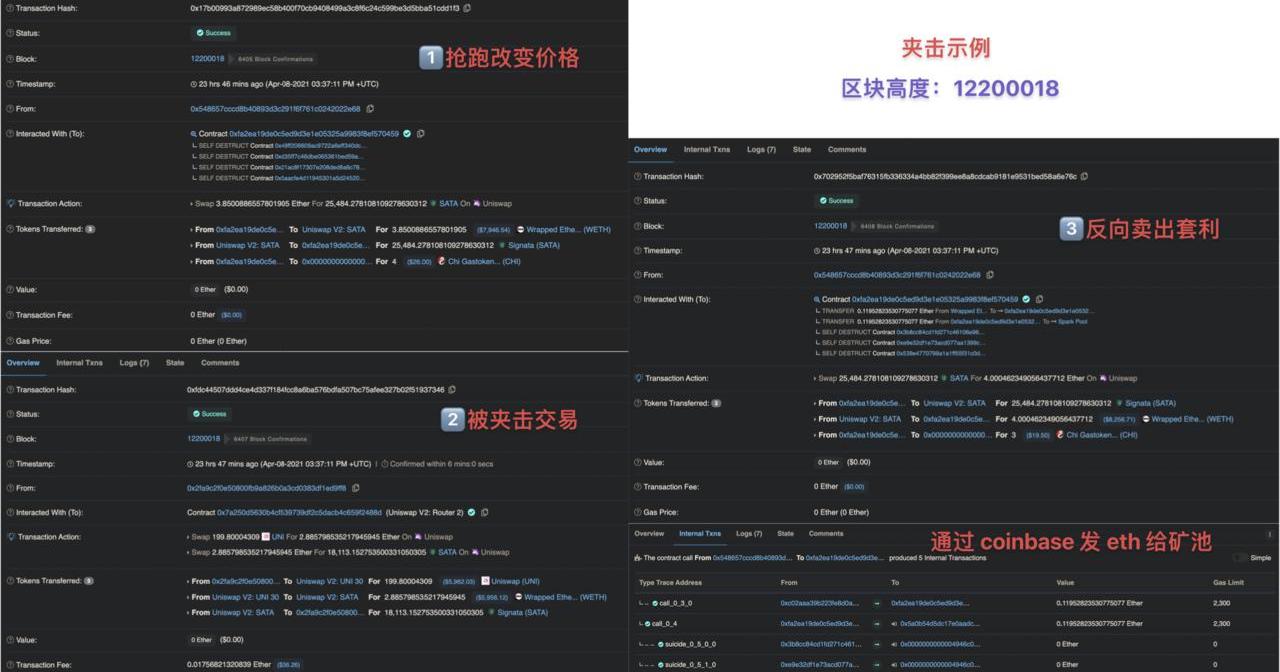The width and height of the screenshot is (1280, 672).
Task: Click the Timestamp help icon in the top-left transaction
Action: coord(10,84)
